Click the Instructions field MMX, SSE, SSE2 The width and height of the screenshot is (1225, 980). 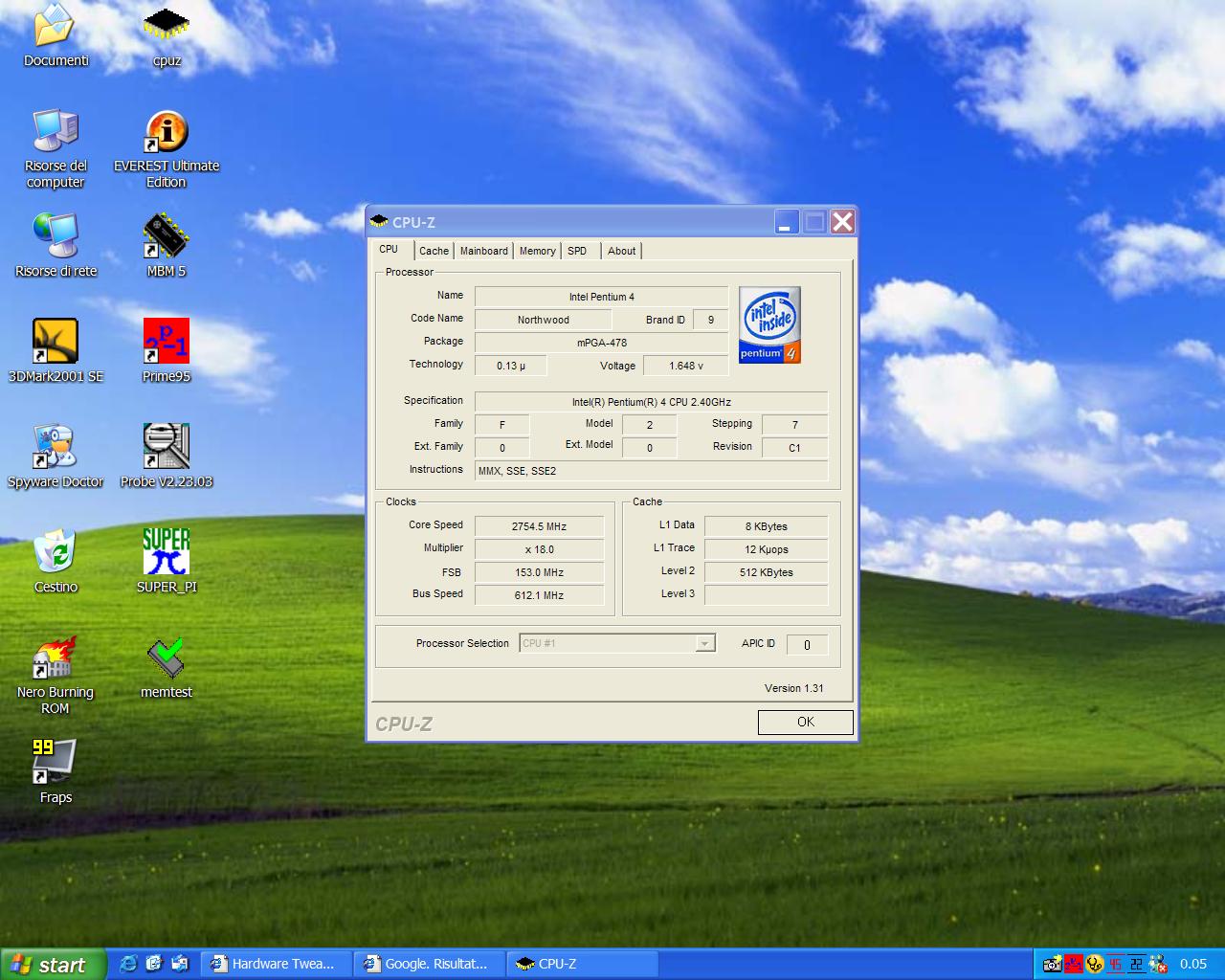(x=651, y=471)
